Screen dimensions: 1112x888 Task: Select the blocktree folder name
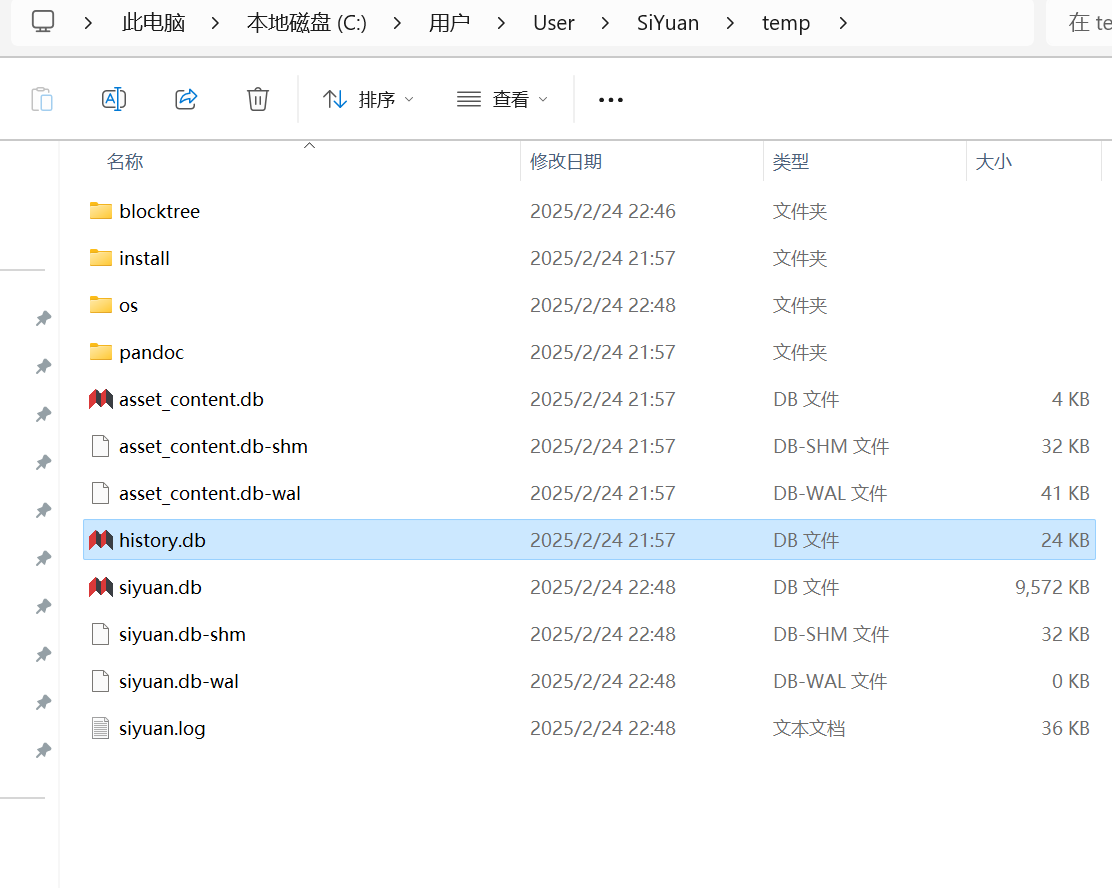(x=160, y=211)
